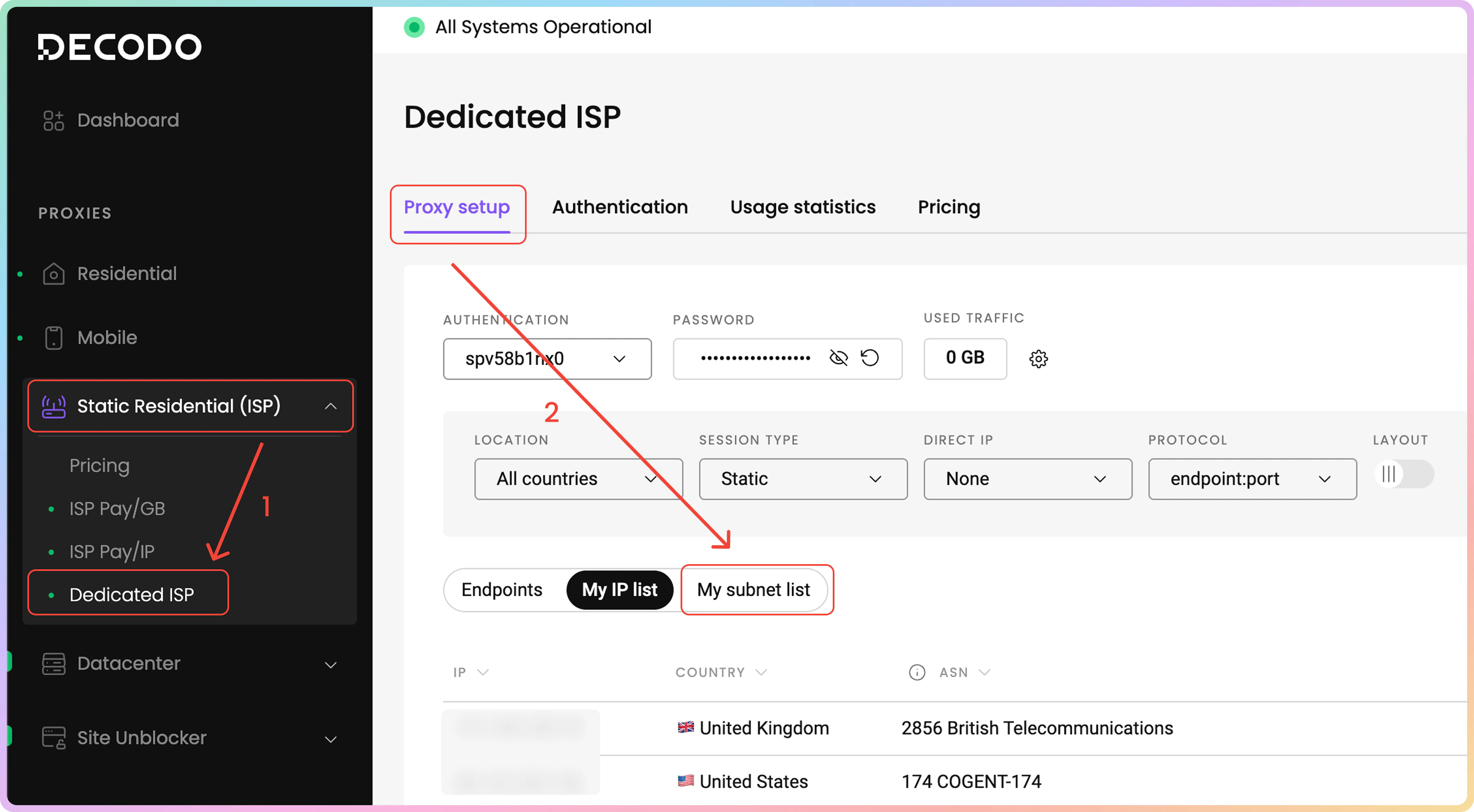Open the Location All countries dropdown
Image resolution: width=1474 pixels, height=812 pixels.
tap(578, 479)
